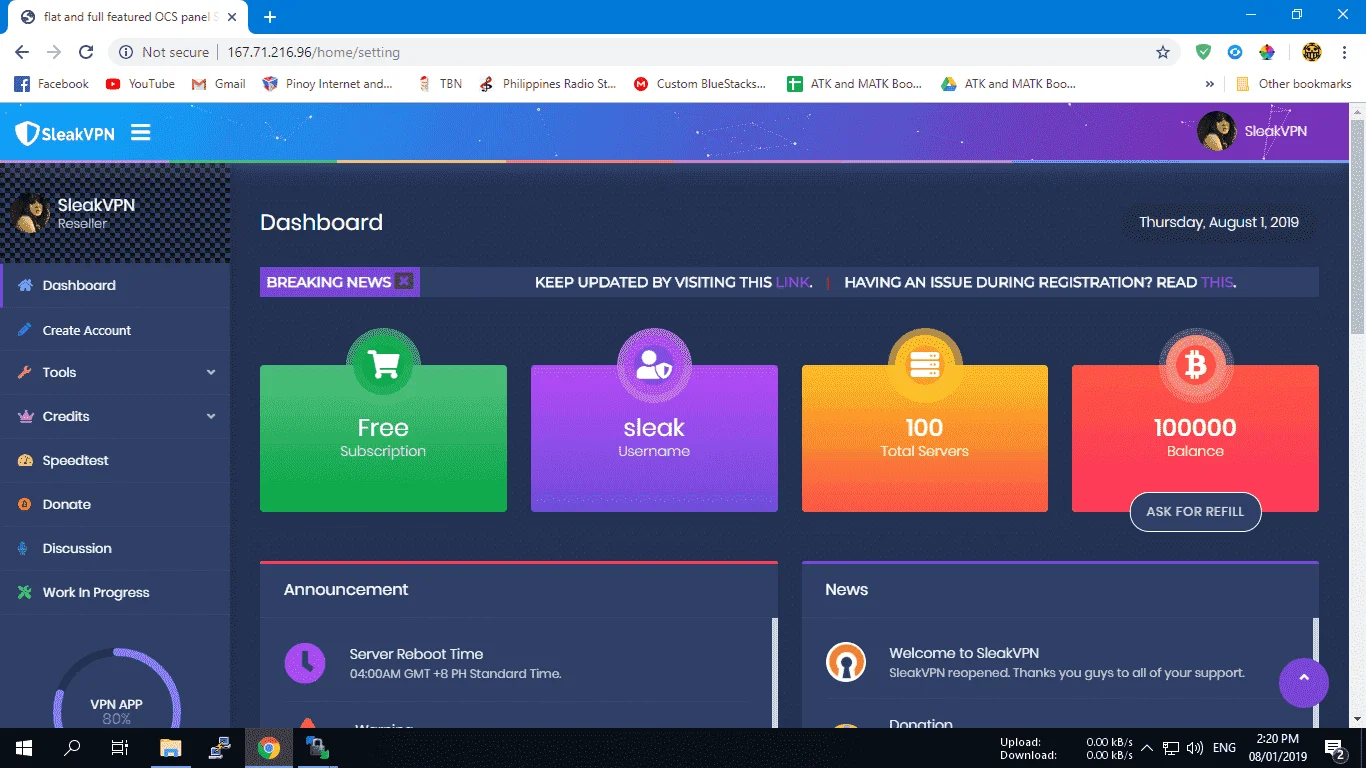Click the News panel scrollbar
Image resolution: width=1366 pixels, height=768 pixels.
point(1315,672)
